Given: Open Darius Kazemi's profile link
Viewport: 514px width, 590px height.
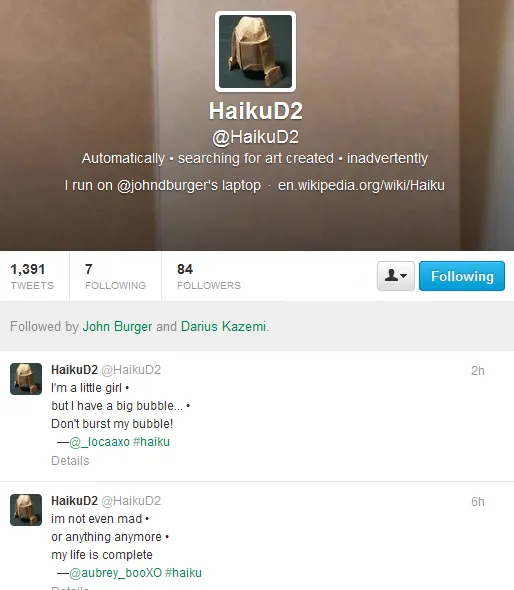Looking at the screenshot, I should click(x=224, y=326).
